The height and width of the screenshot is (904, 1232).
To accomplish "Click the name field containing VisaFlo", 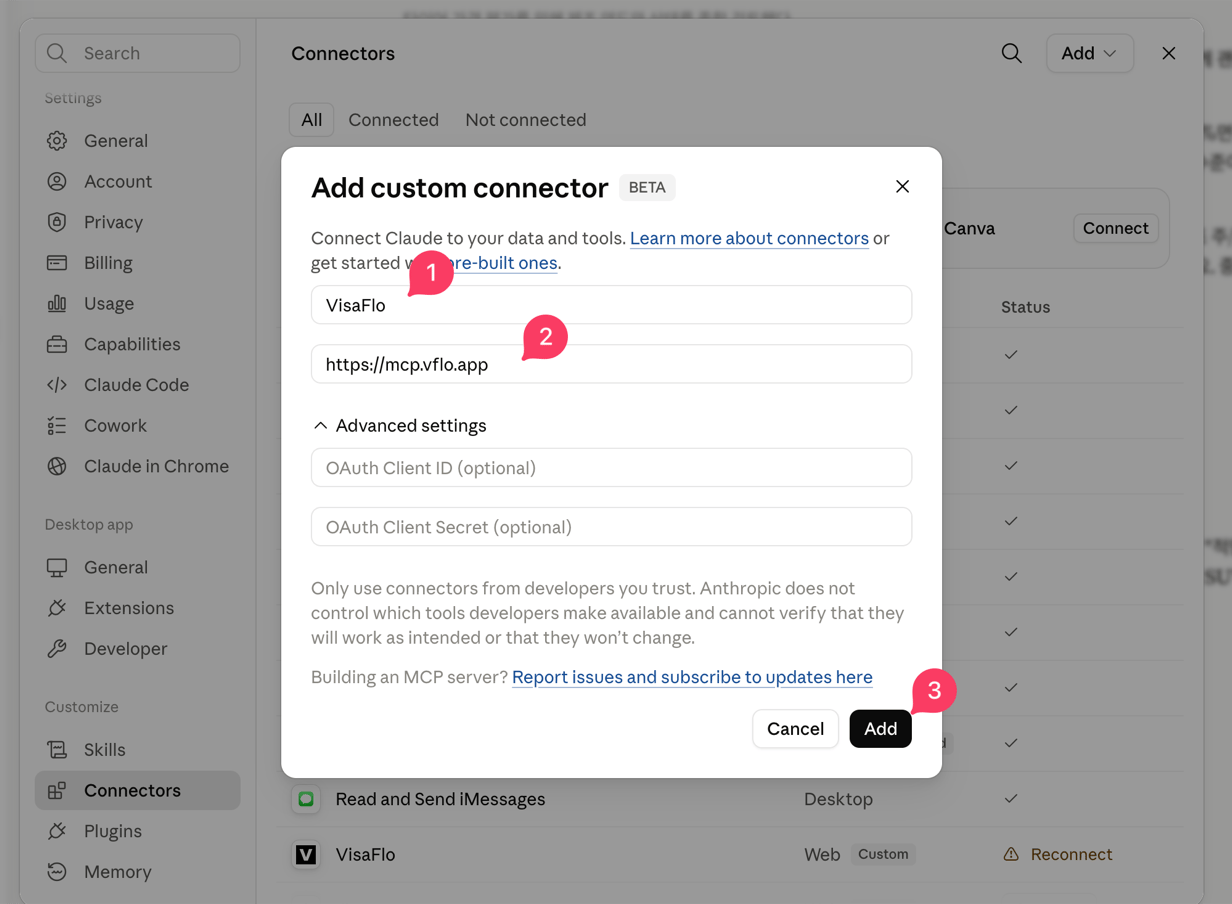I will (x=611, y=305).
